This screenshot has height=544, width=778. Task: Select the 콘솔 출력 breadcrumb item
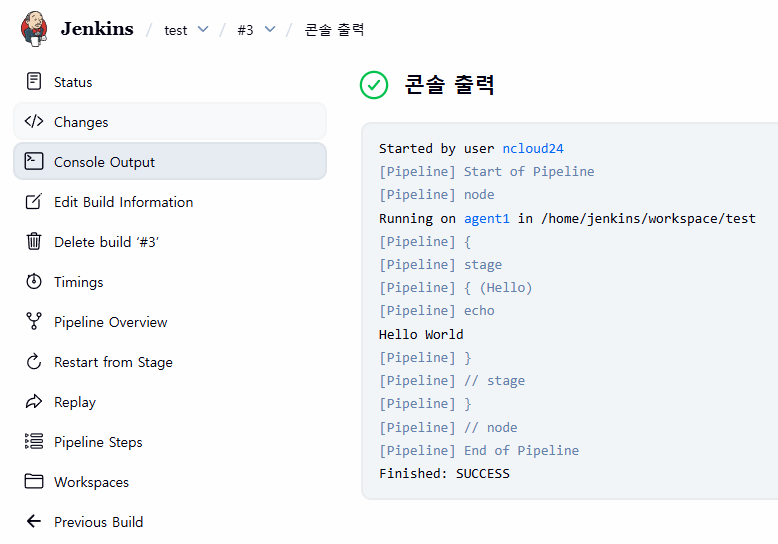point(334,30)
